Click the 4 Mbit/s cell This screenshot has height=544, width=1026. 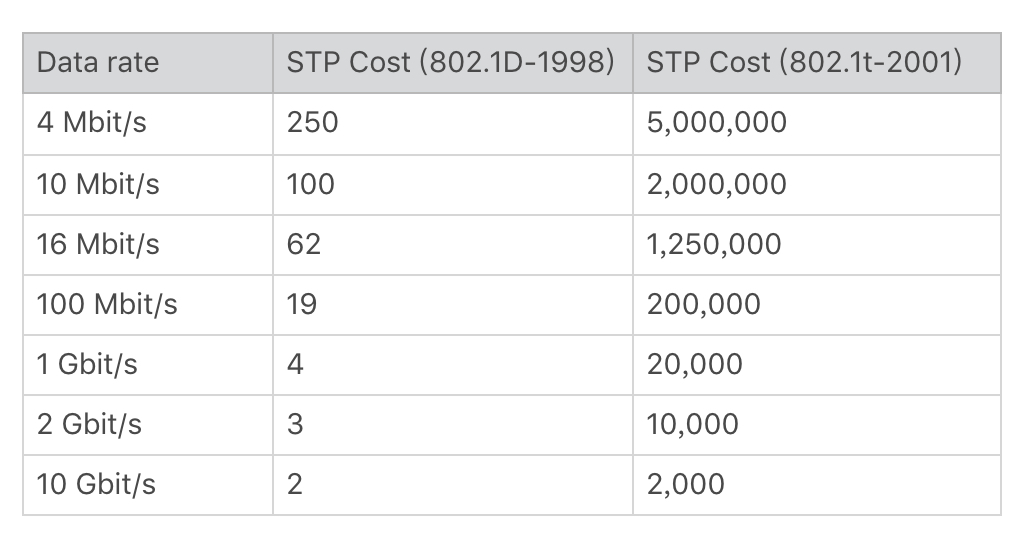pos(148,124)
